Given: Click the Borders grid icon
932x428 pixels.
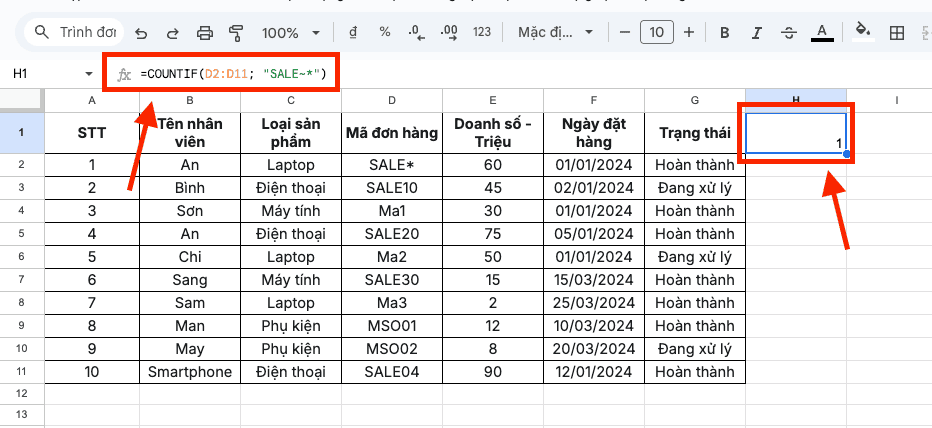Looking at the screenshot, I should 896,32.
